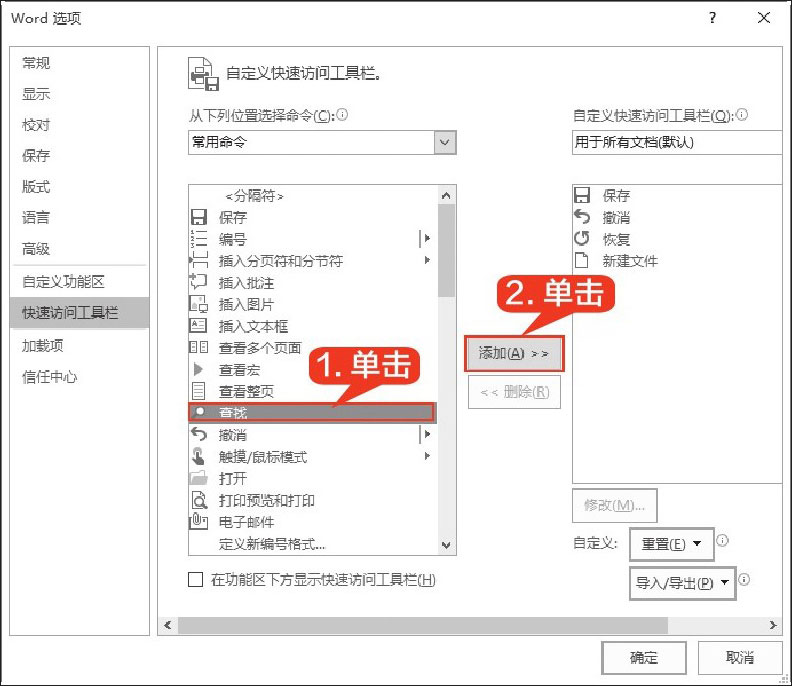Confirm with the 确定 button
Screen dimensions: 792x686
644,658
